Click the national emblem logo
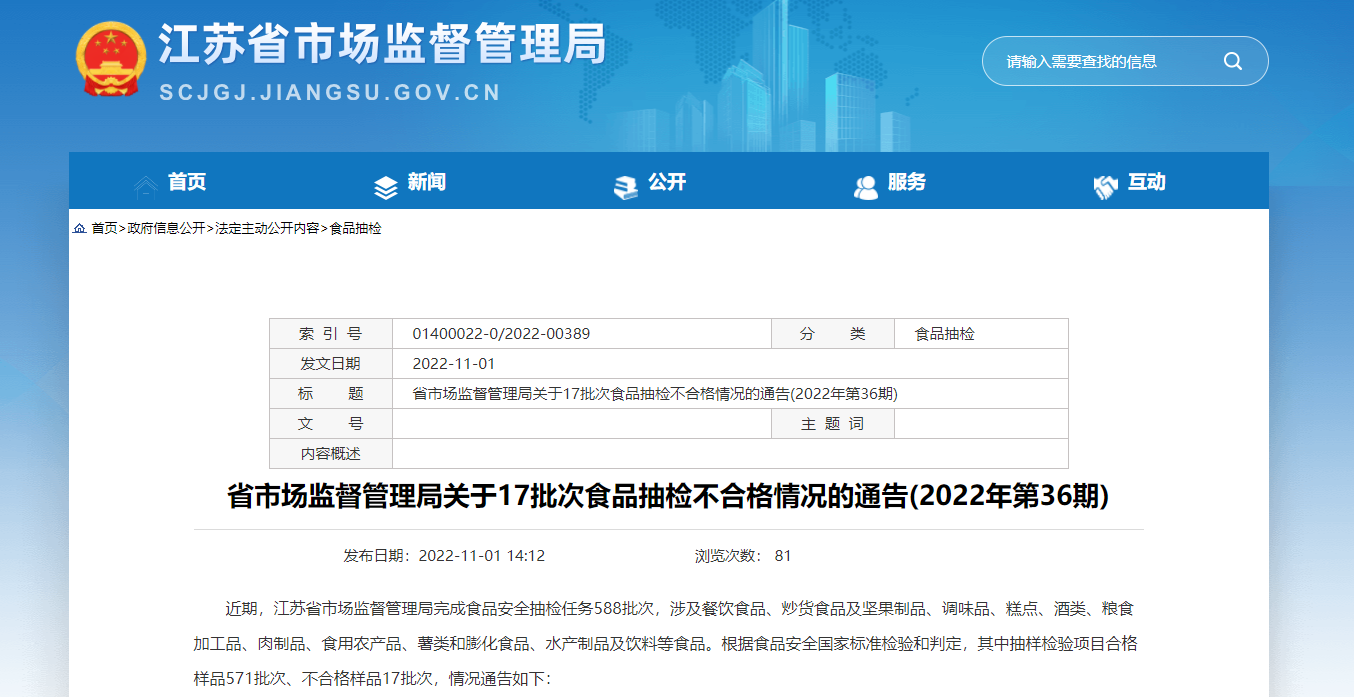The image size is (1354, 697). (x=110, y=58)
